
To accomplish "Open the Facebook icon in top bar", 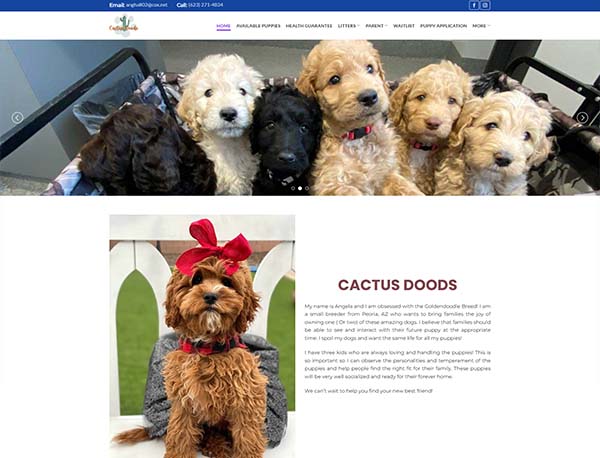I will tap(474, 5).
